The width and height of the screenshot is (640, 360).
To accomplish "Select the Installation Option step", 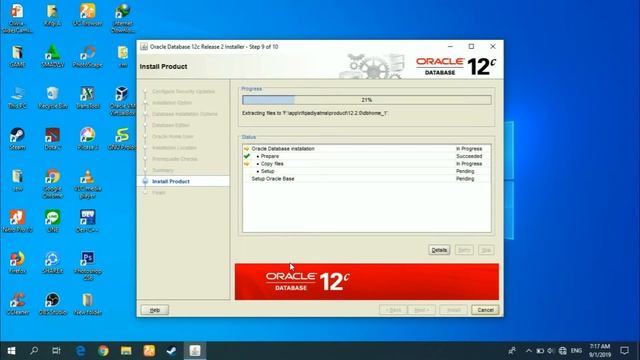I will tap(172, 103).
